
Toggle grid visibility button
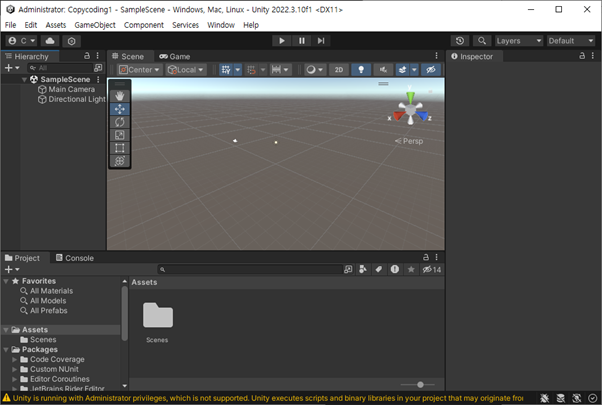coord(226,70)
